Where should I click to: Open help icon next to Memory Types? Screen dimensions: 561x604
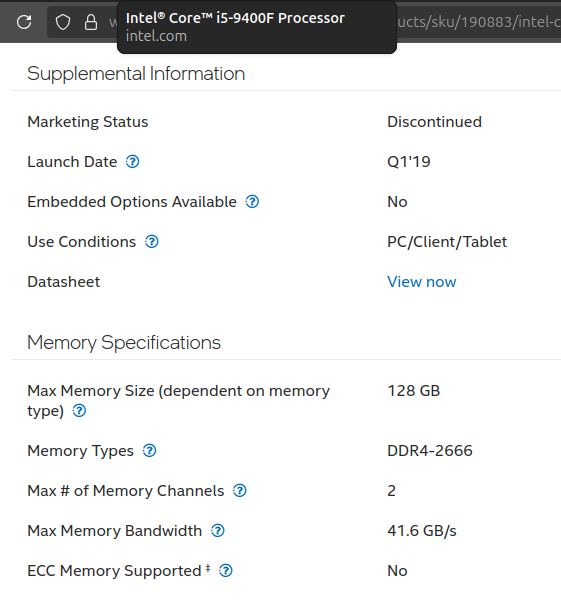[x=149, y=451]
